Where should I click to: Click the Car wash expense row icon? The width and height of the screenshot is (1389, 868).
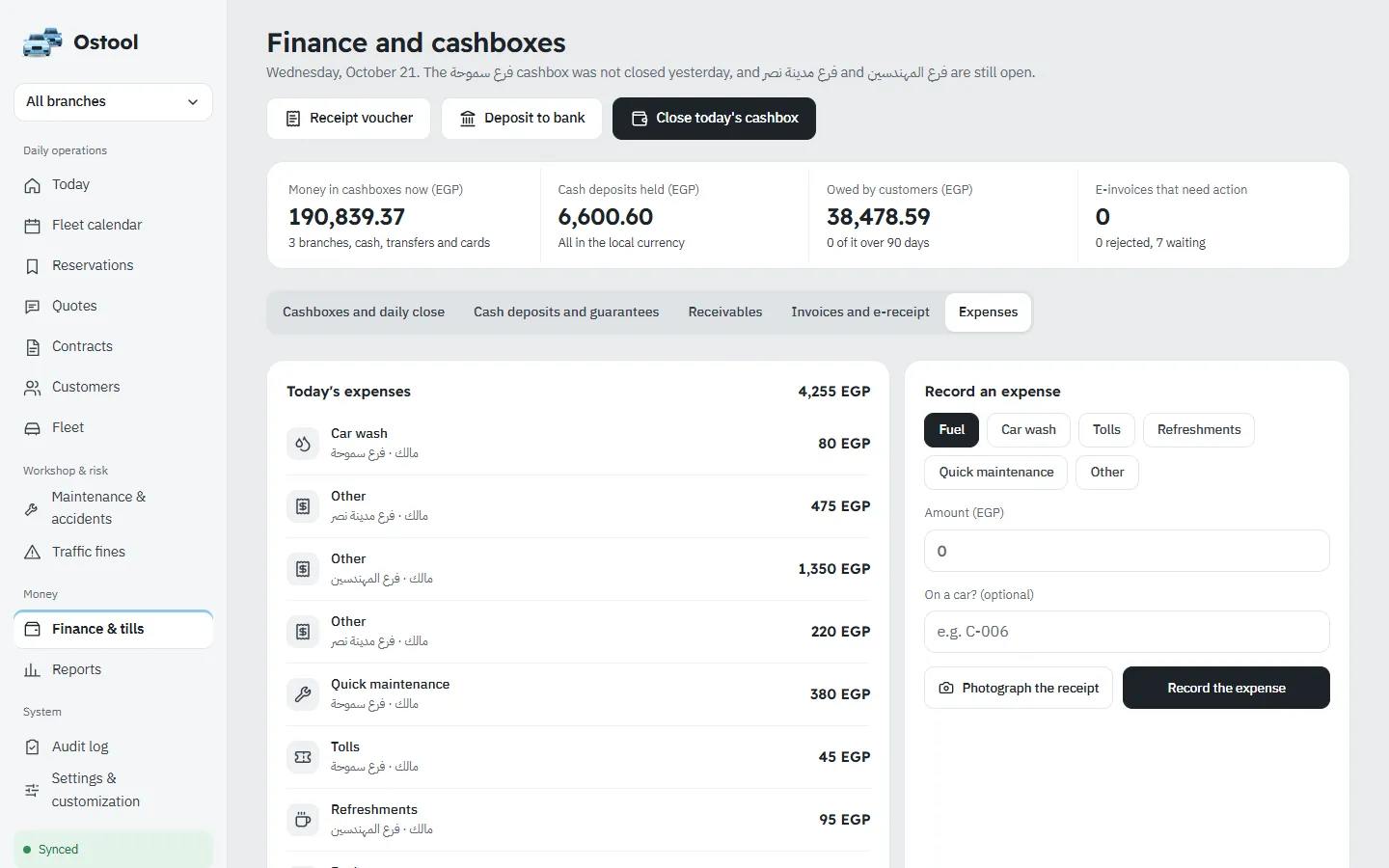pyautogui.click(x=303, y=444)
